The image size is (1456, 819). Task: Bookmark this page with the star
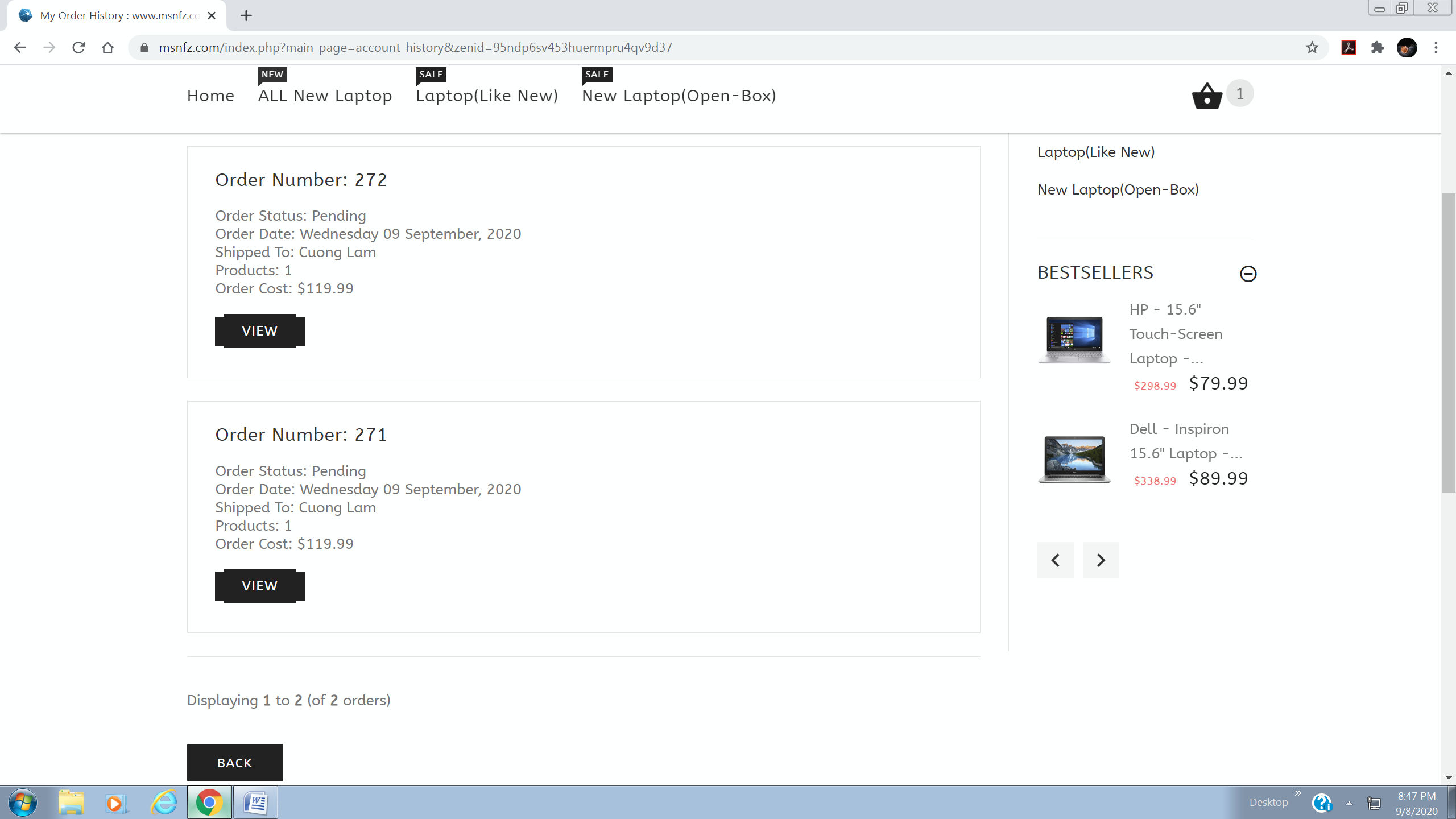click(x=1312, y=47)
